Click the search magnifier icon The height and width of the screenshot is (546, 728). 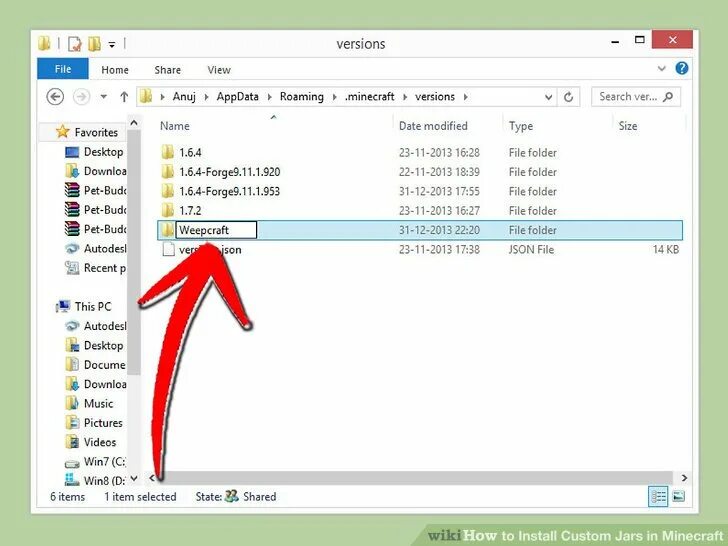(x=668, y=97)
